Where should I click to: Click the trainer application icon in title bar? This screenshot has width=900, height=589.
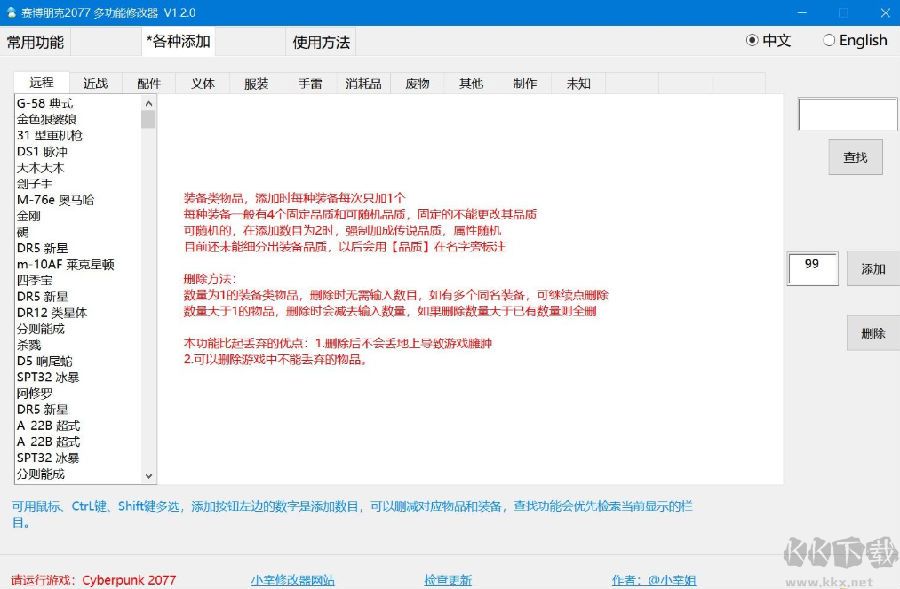pyautogui.click(x=12, y=12)
